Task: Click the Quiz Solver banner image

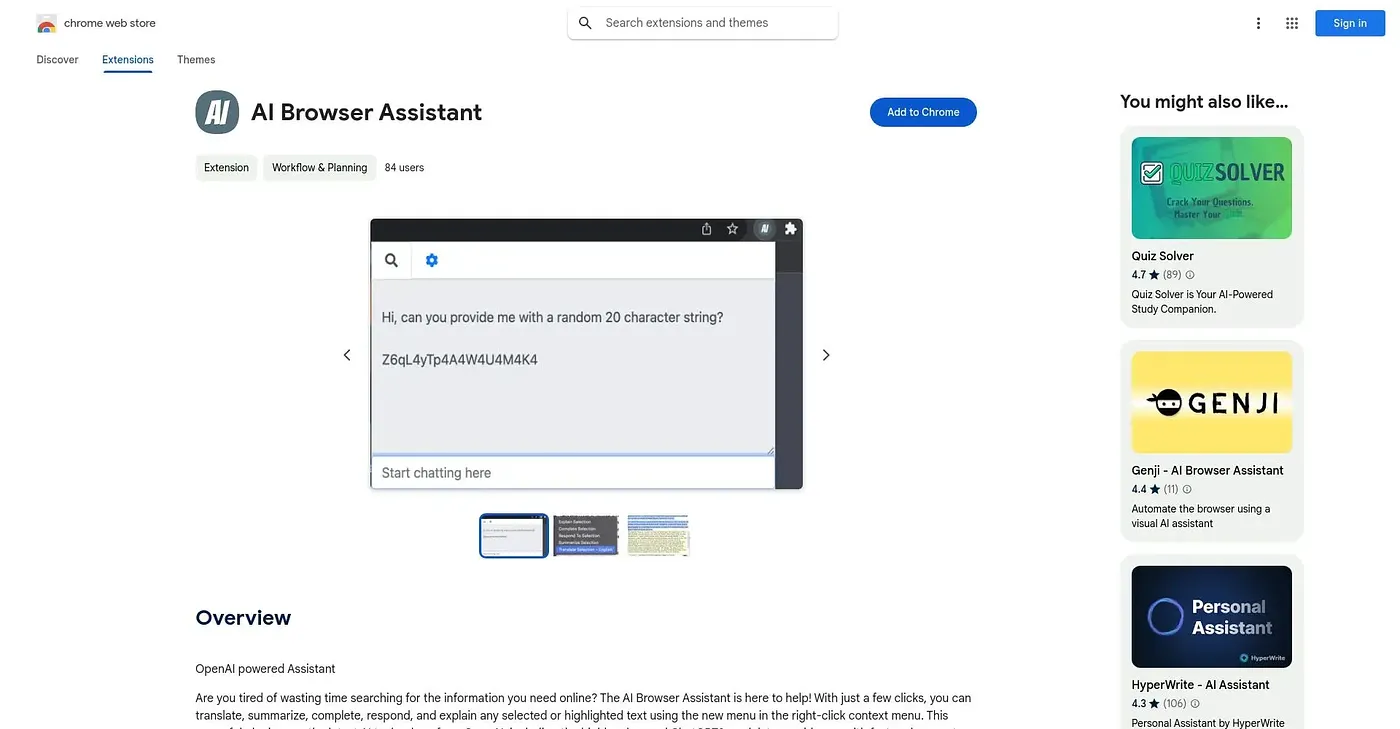Action: [x=1212, y=188]
